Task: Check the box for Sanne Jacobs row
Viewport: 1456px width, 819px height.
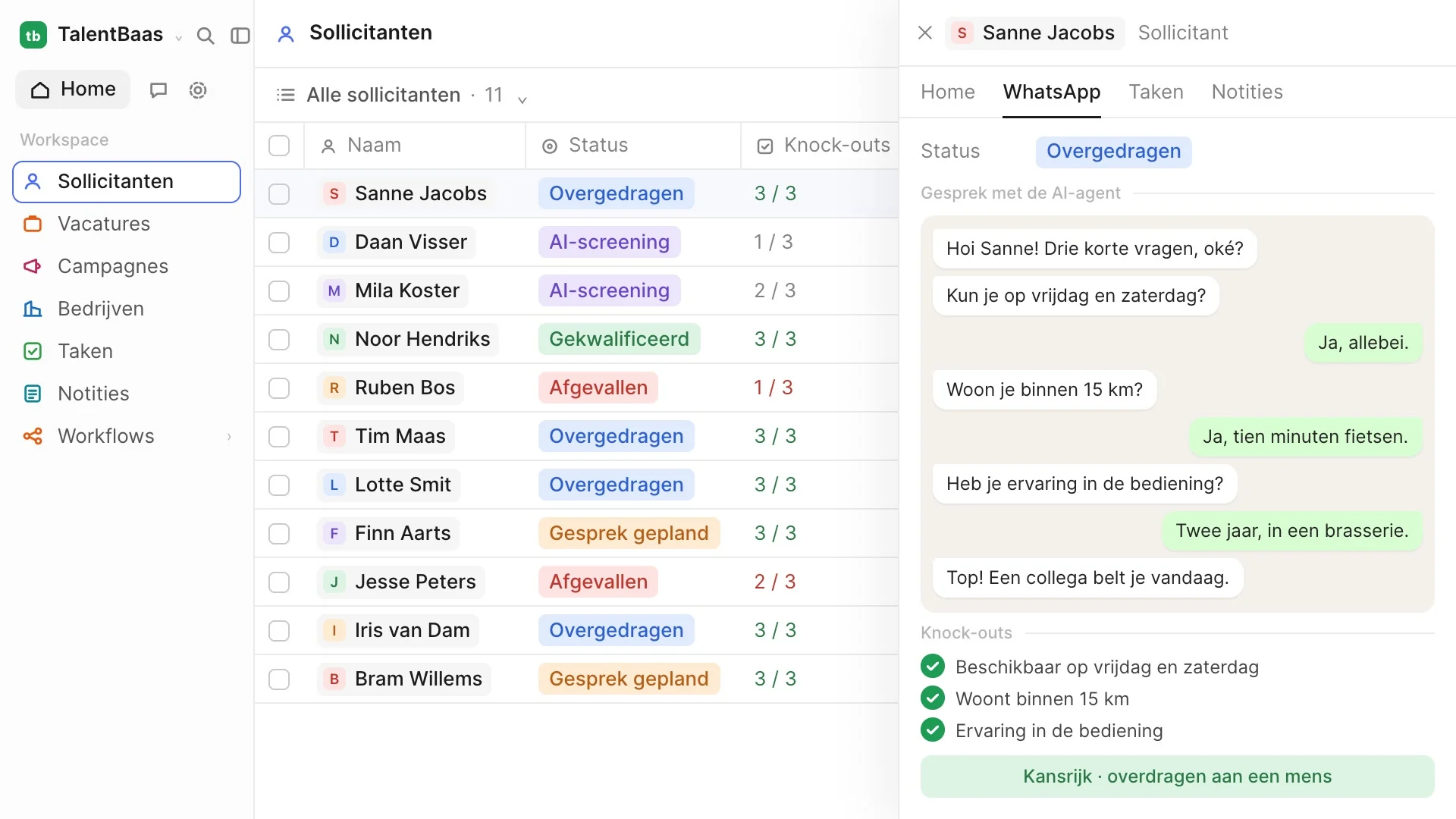Action: (x=279, y=194)
